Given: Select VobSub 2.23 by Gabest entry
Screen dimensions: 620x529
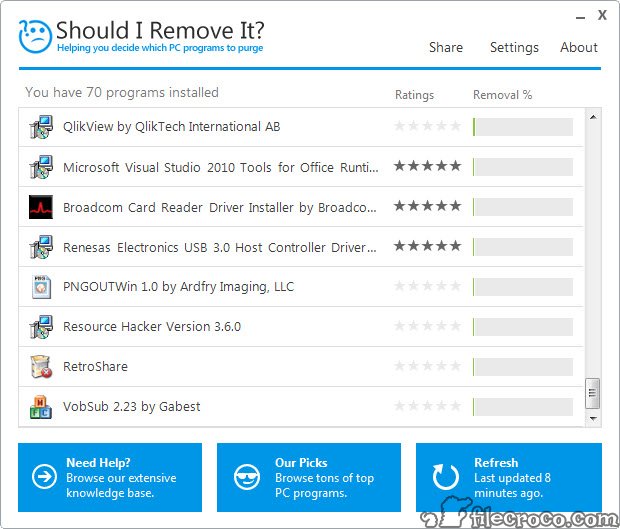Looking at the screenshot, I should point(301,407).
